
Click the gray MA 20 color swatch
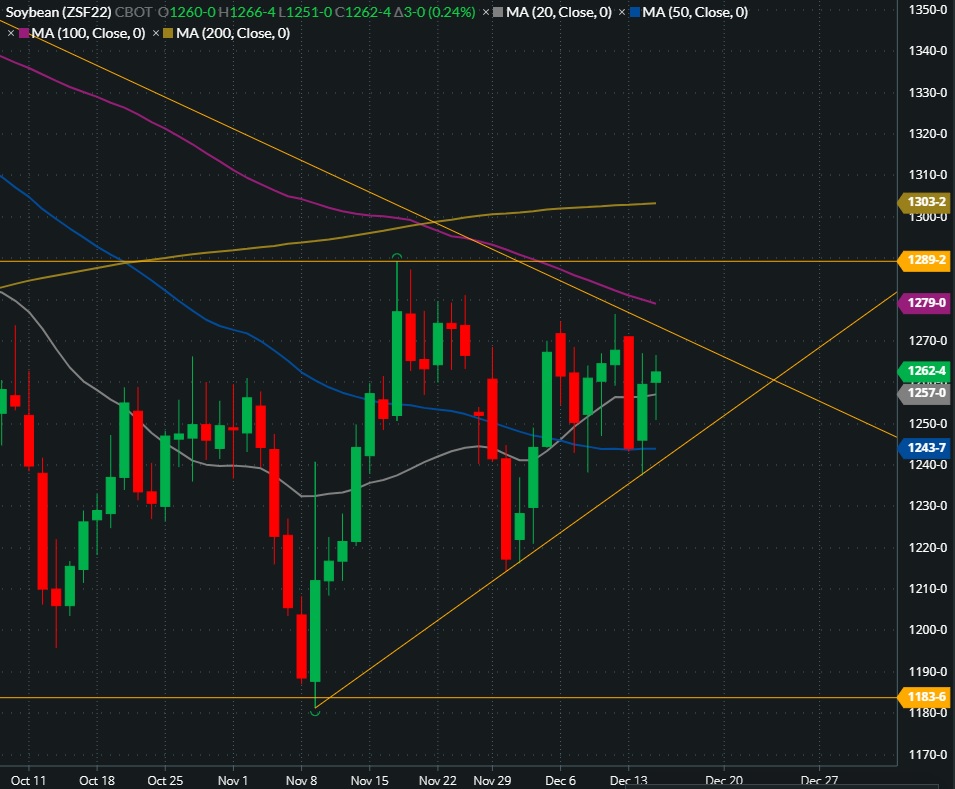[498, 13]
